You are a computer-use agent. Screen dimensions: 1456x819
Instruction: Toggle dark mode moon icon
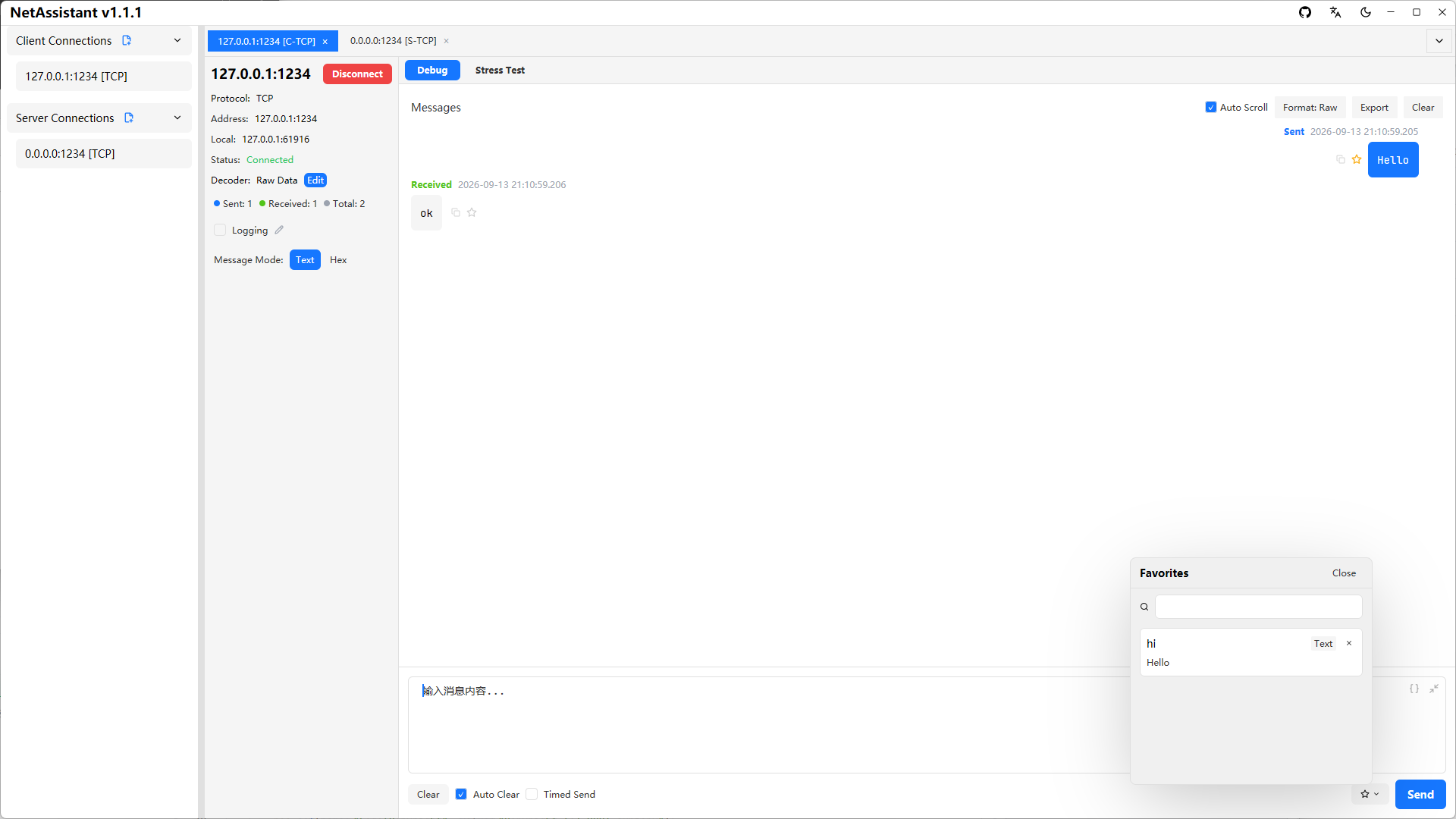(x=1366, y=12)
